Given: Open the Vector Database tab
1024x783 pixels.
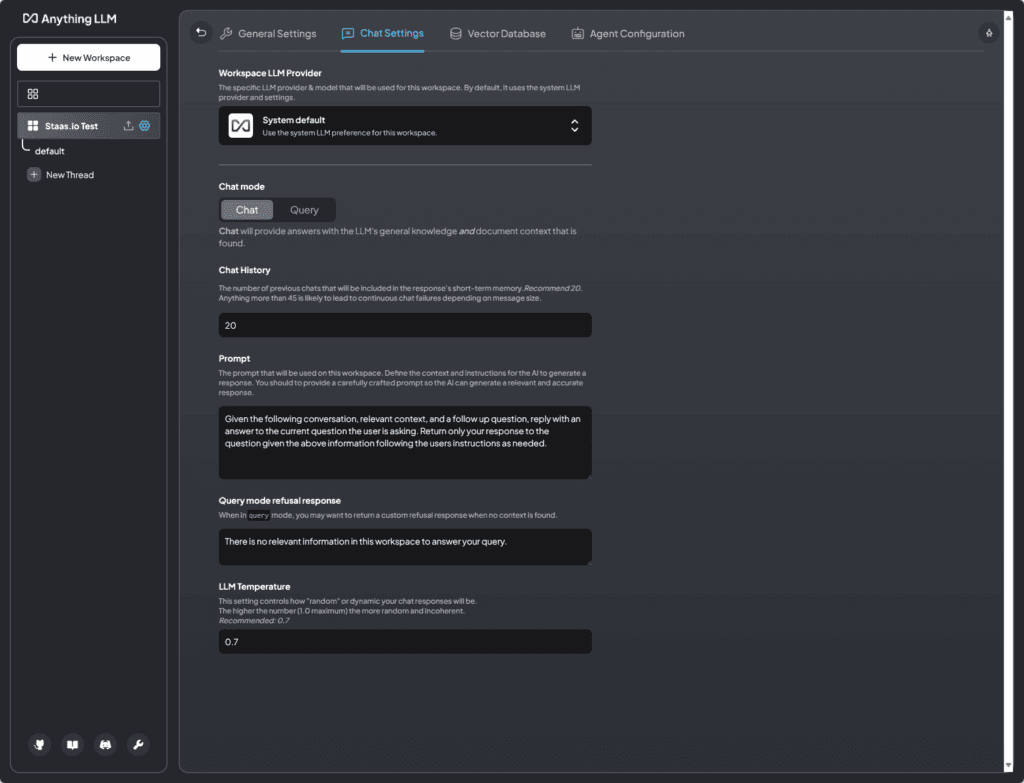Looking at the screenshot, I should (x=498, y=33).
